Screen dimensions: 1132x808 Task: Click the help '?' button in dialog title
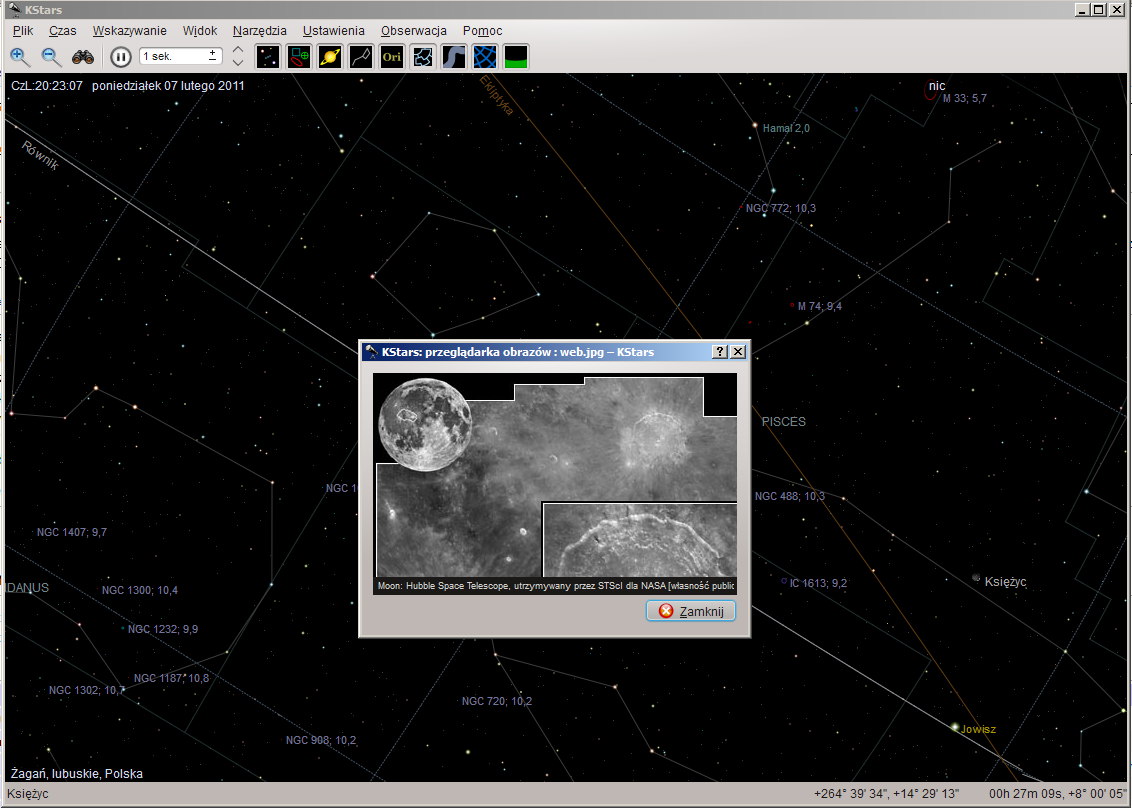(x=719, y=352)
